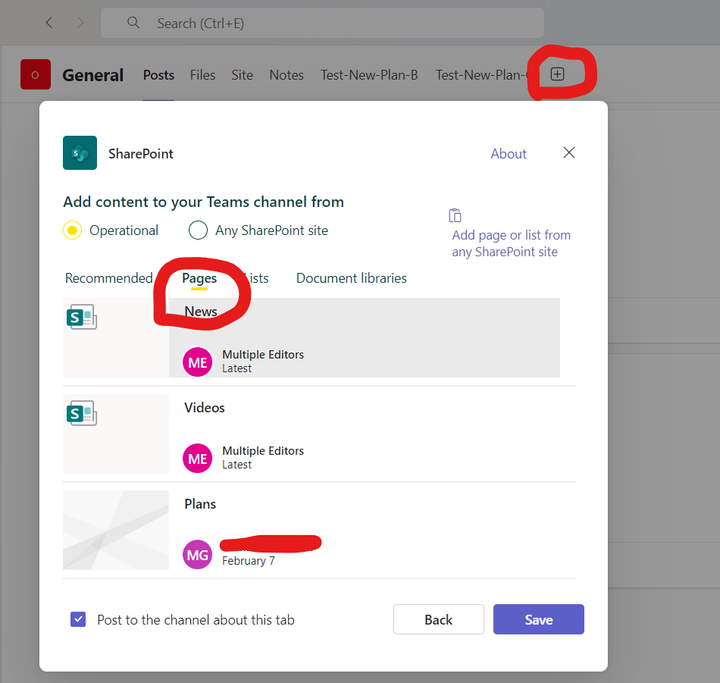Click the red General channel team avatar

[35, 74]
